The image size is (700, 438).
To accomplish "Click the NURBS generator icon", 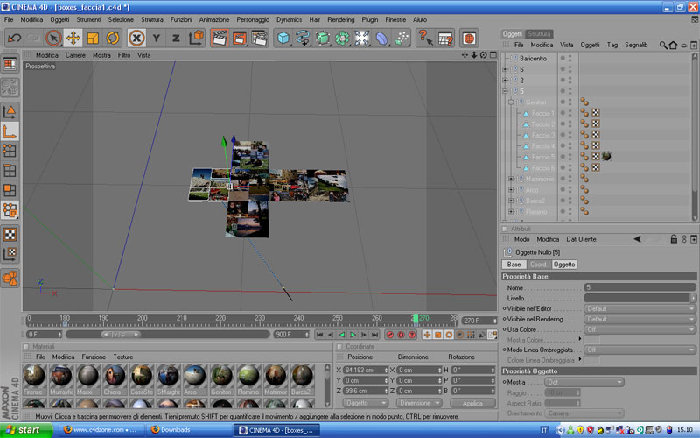I will 323,38.
